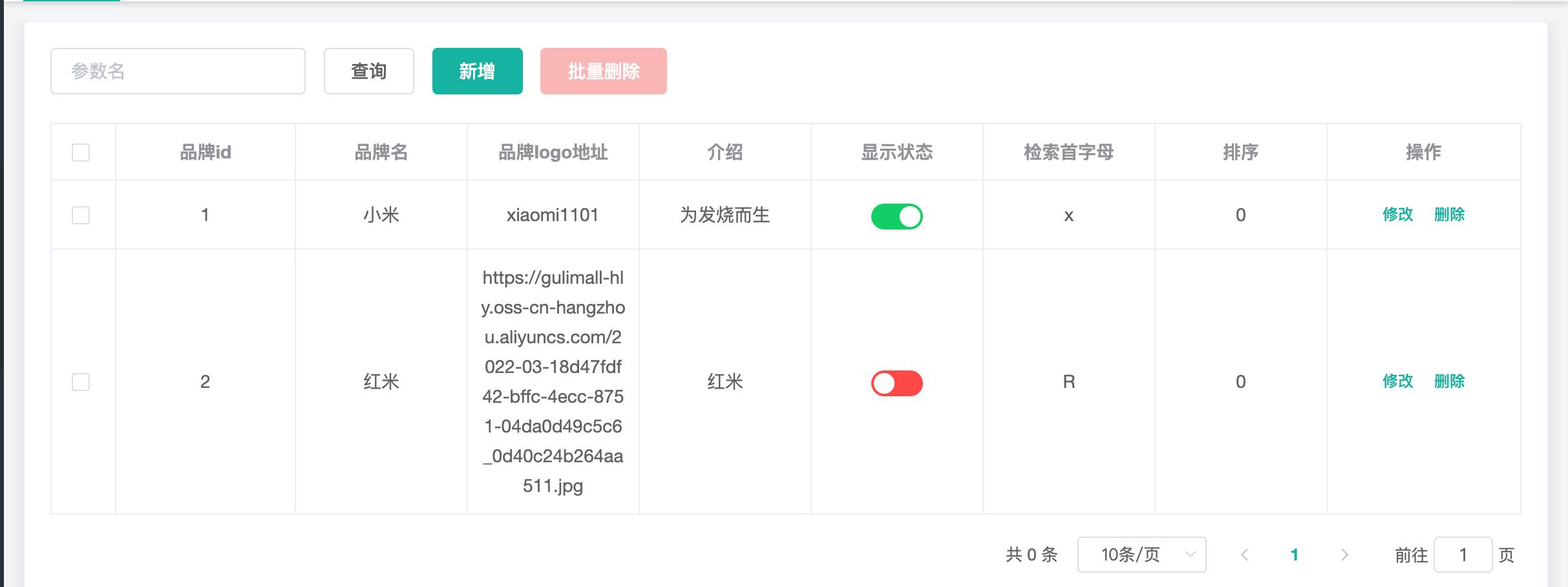This screenshot has height=587, width=1568.
Task: Click the 显示状态 column header
Action: 897,153
